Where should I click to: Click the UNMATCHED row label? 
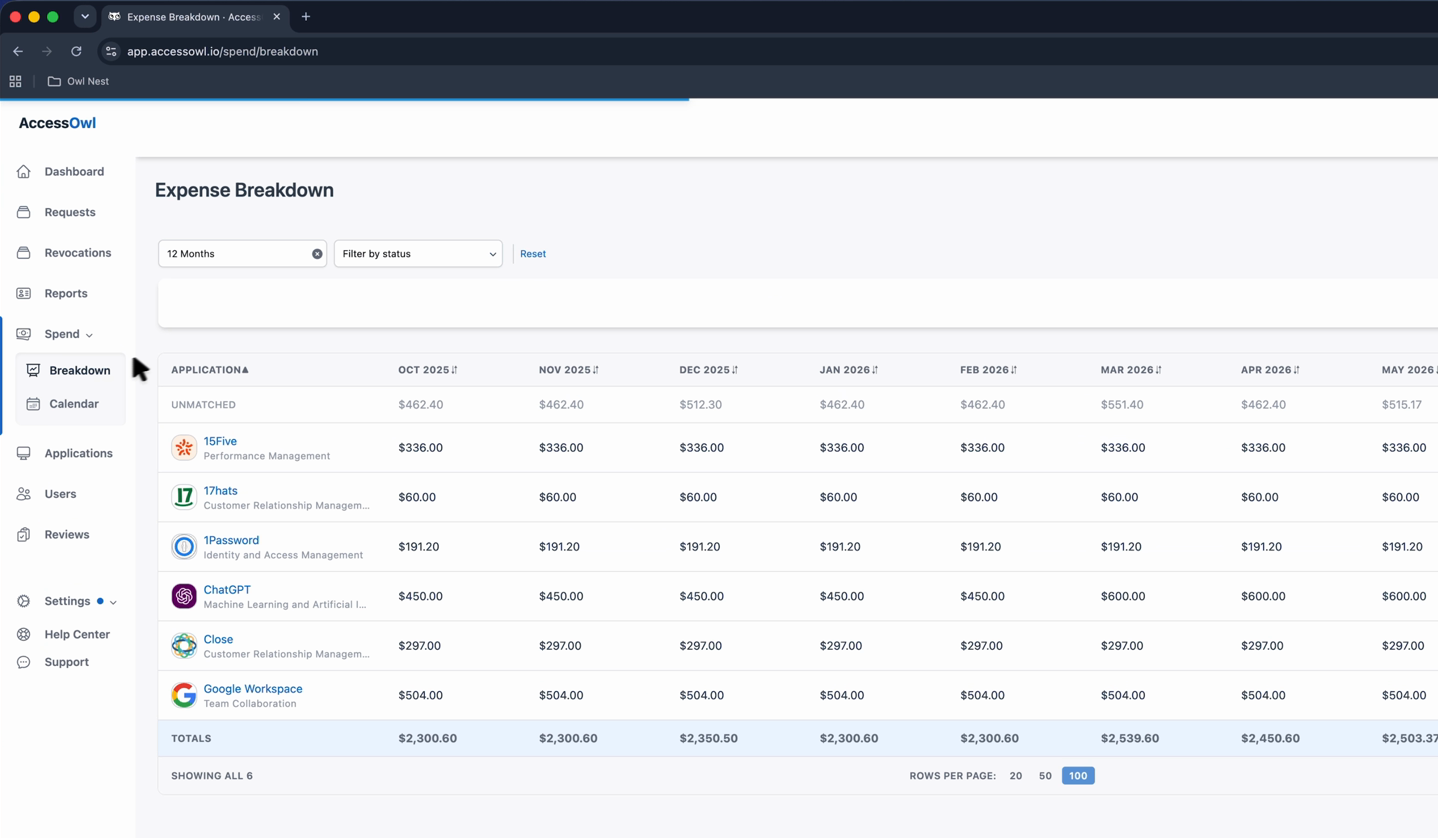click(x=203, y=405)
